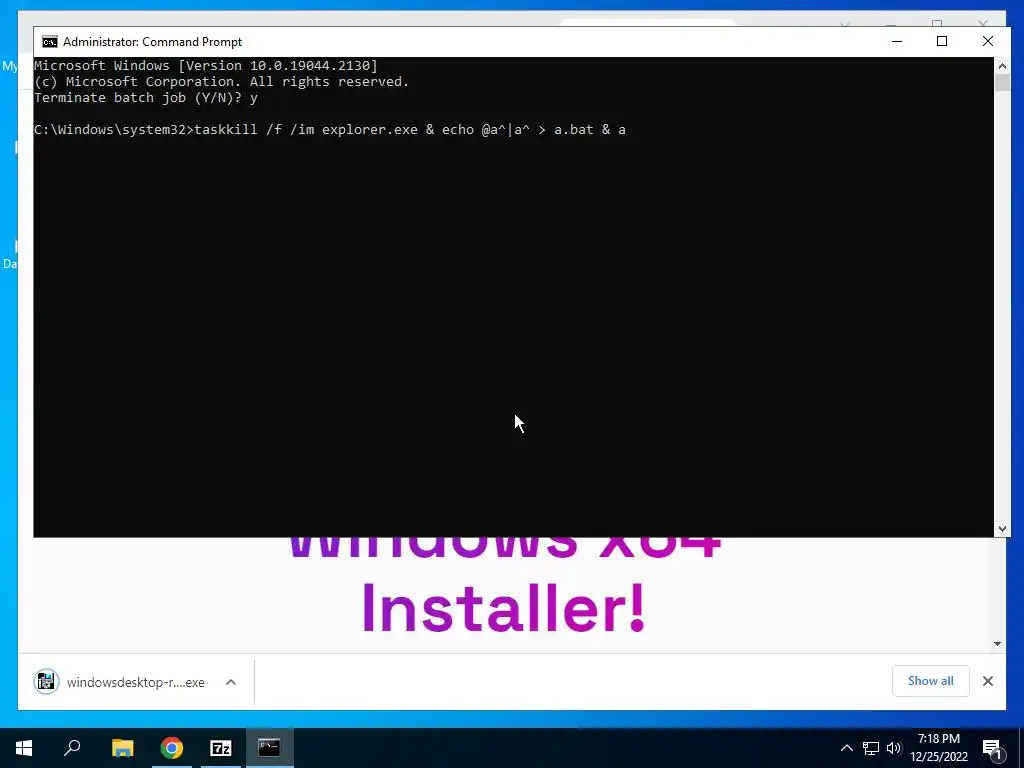
Task: Open the downloaded windowsdesktop-r....exe file
Action: (135, 682)
